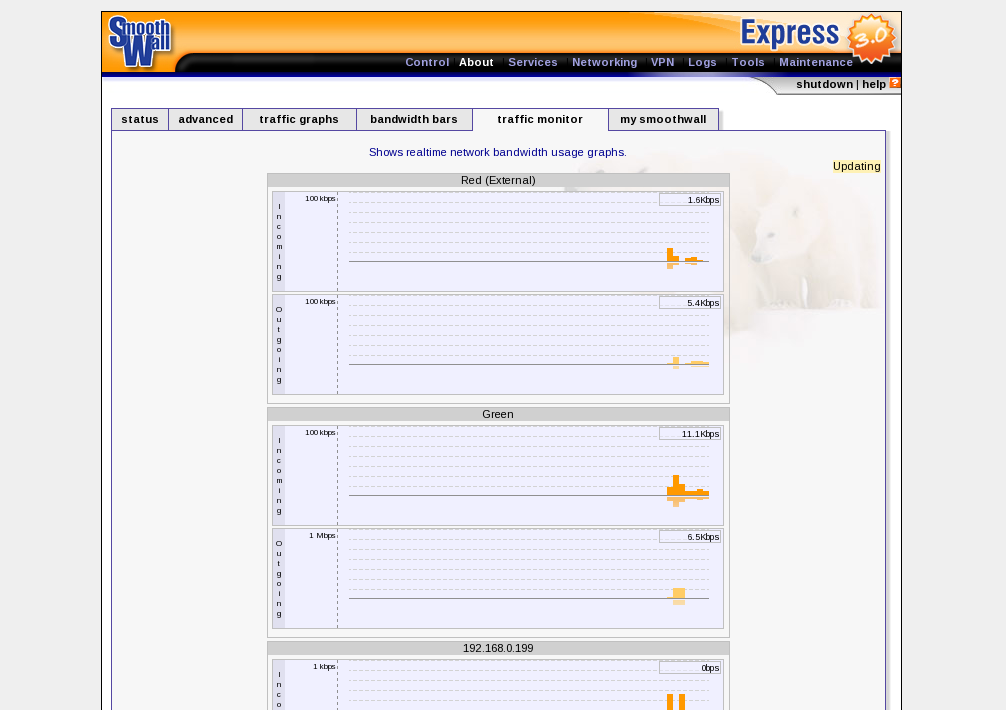Click the 1.6Kbps rate value
Screen dimensions: 1006x710
click(690, 200)
